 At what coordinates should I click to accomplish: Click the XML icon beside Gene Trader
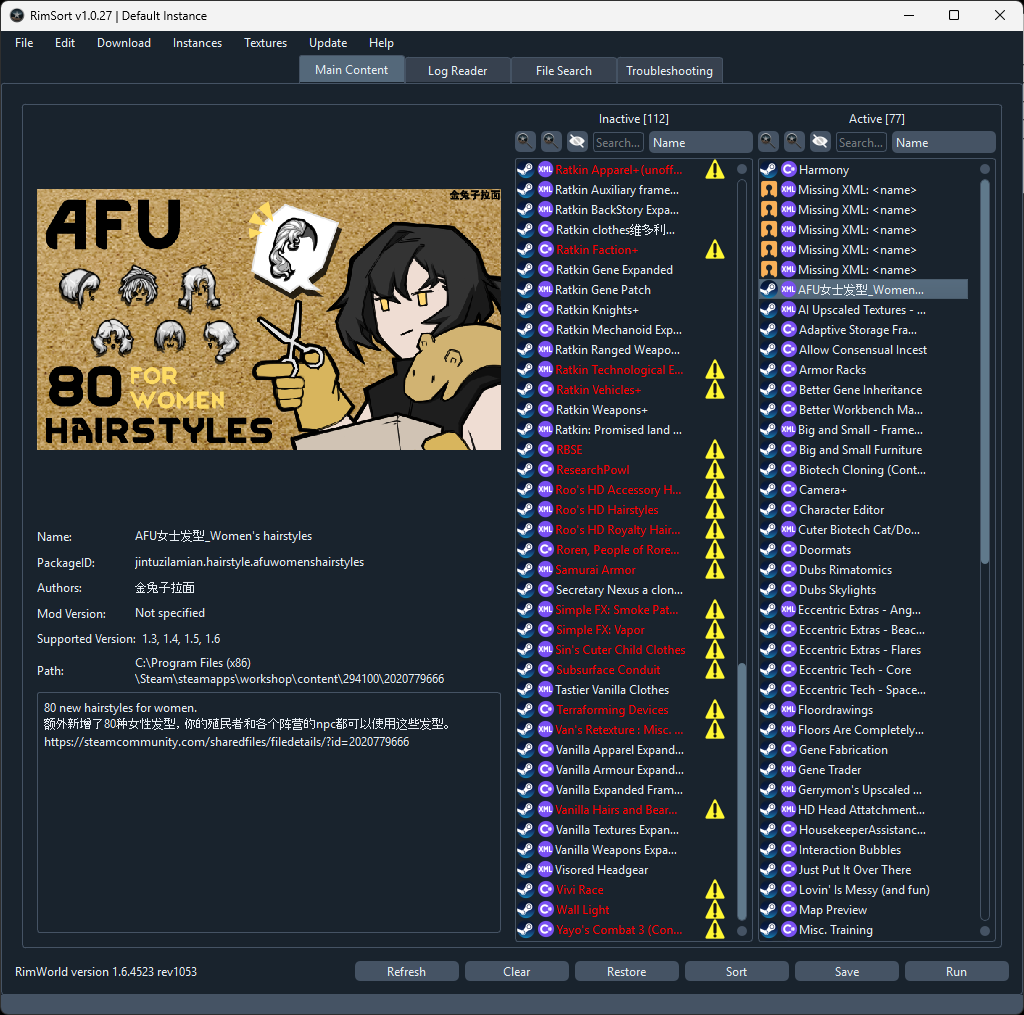(x=789, y=769)
